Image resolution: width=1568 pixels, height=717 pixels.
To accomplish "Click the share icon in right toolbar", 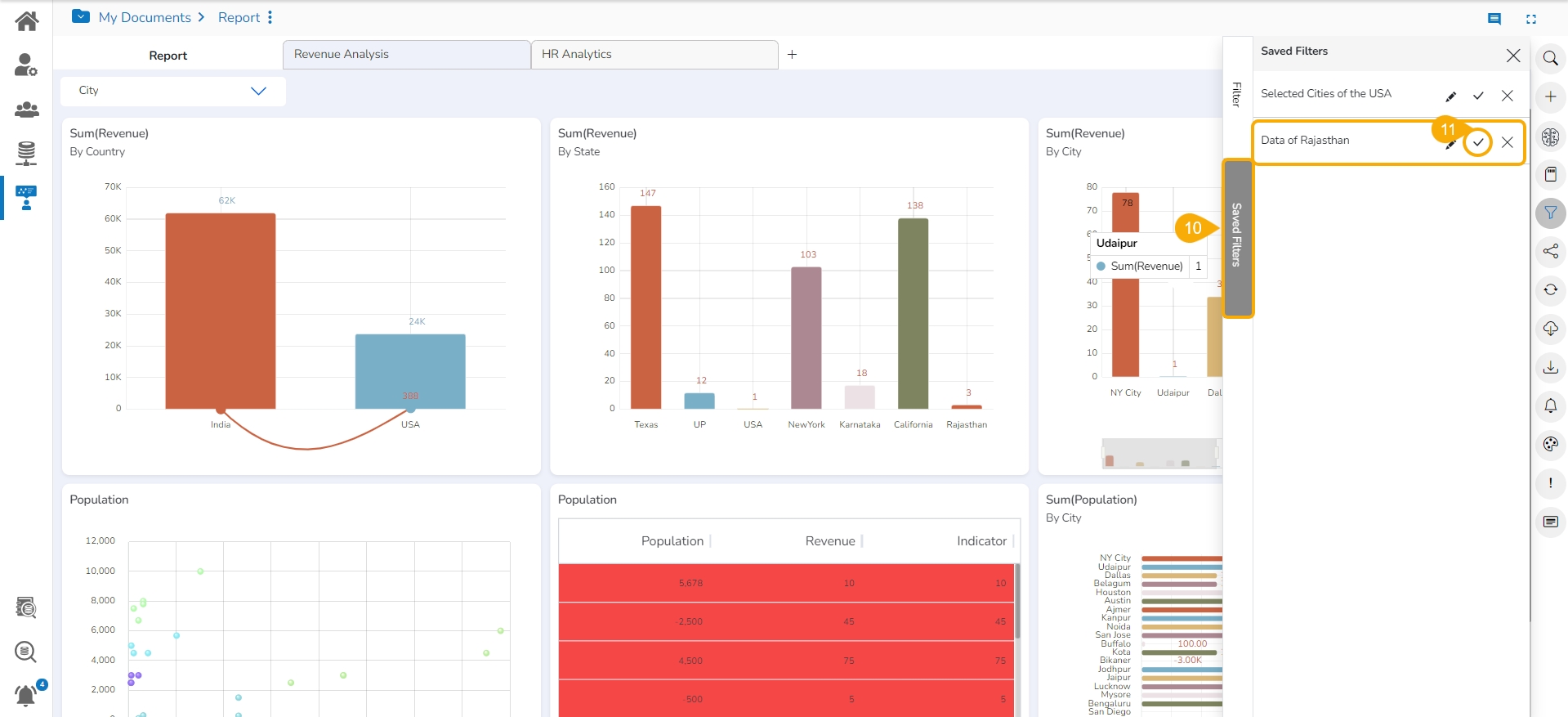I will click(x=1550, y=251).
